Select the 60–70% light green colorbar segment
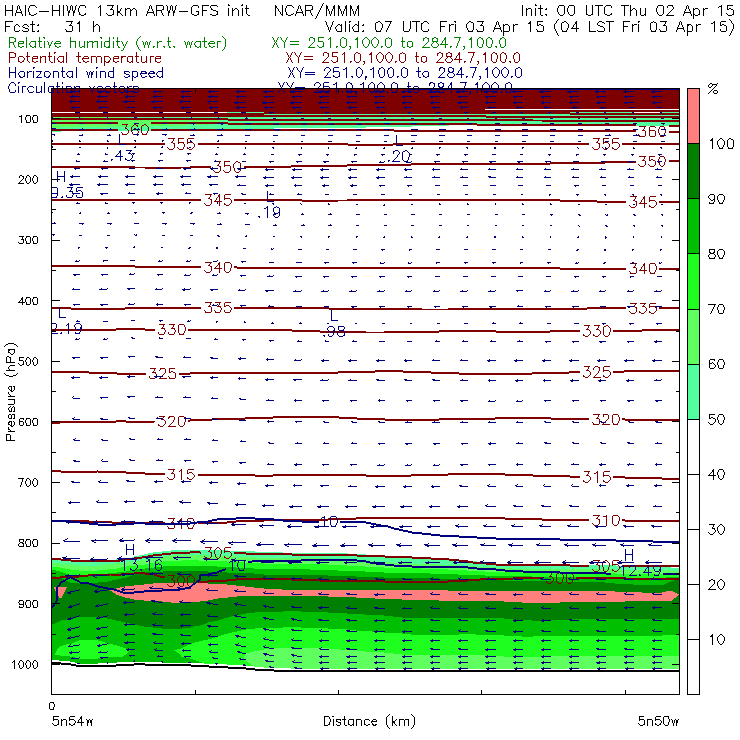This screenshot has width=740, height=740. [693, 336]
